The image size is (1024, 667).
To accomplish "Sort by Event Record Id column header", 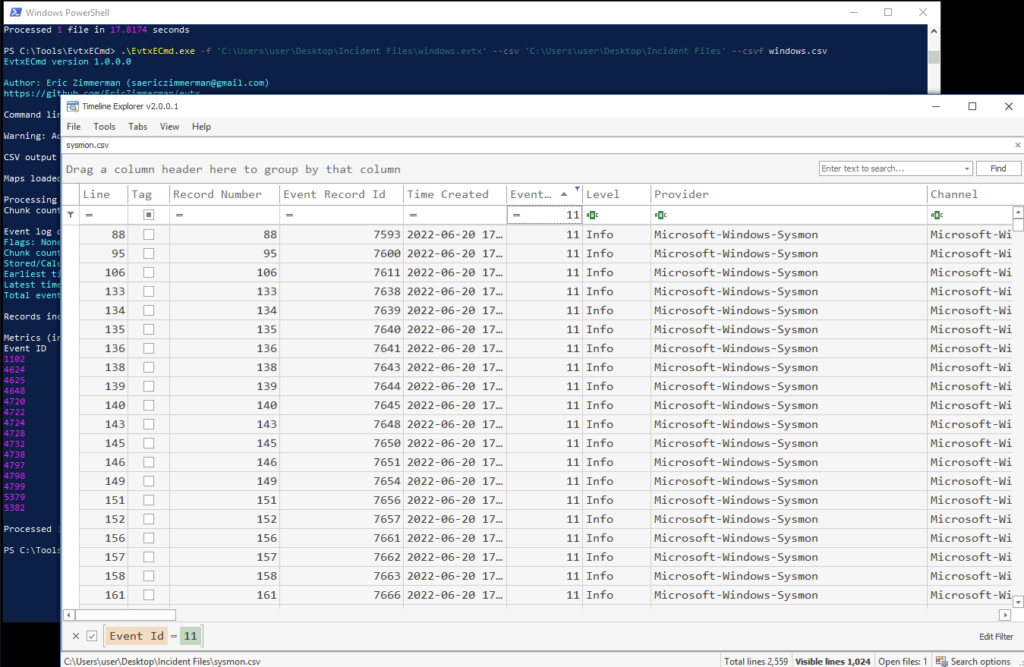I will coord(341,194).
